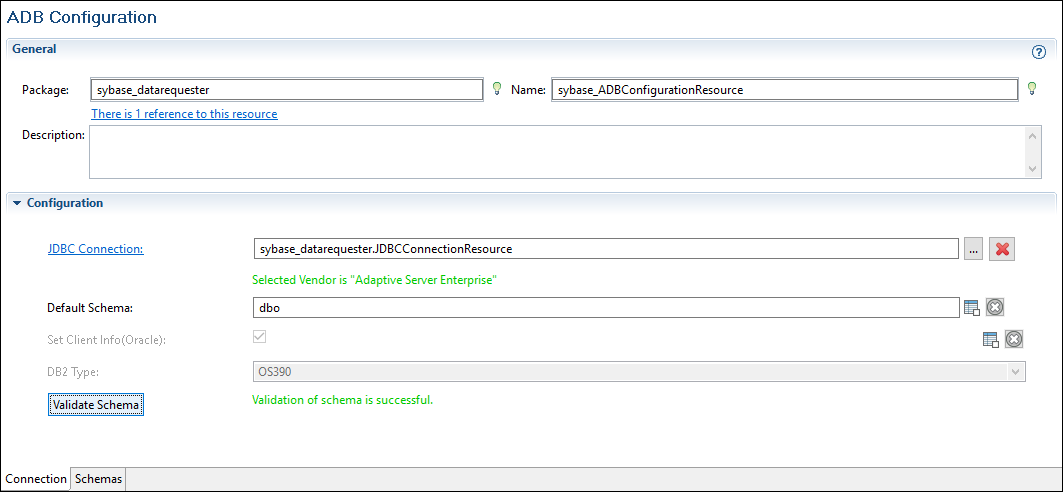Click the JDBC Connection resource field

(606, 249)
